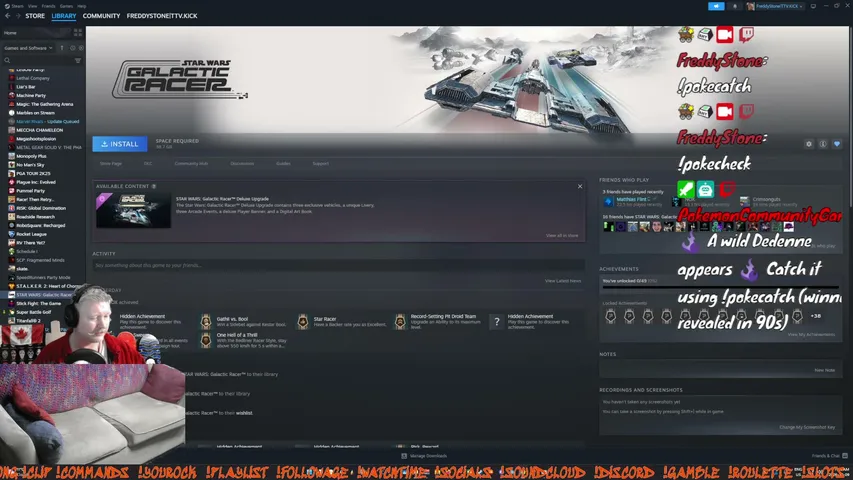The image size is (853, 480).
Task: Go forward with the navigation arrow
Action: (x=18, y=16)
